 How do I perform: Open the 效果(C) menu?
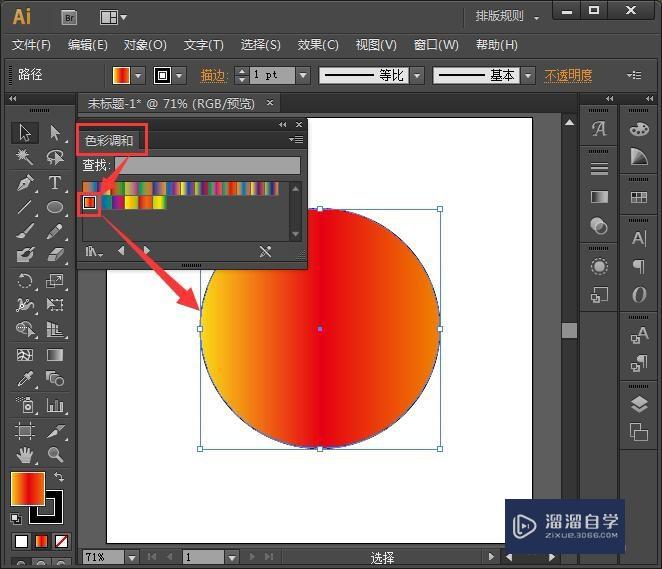pos(318,45)
